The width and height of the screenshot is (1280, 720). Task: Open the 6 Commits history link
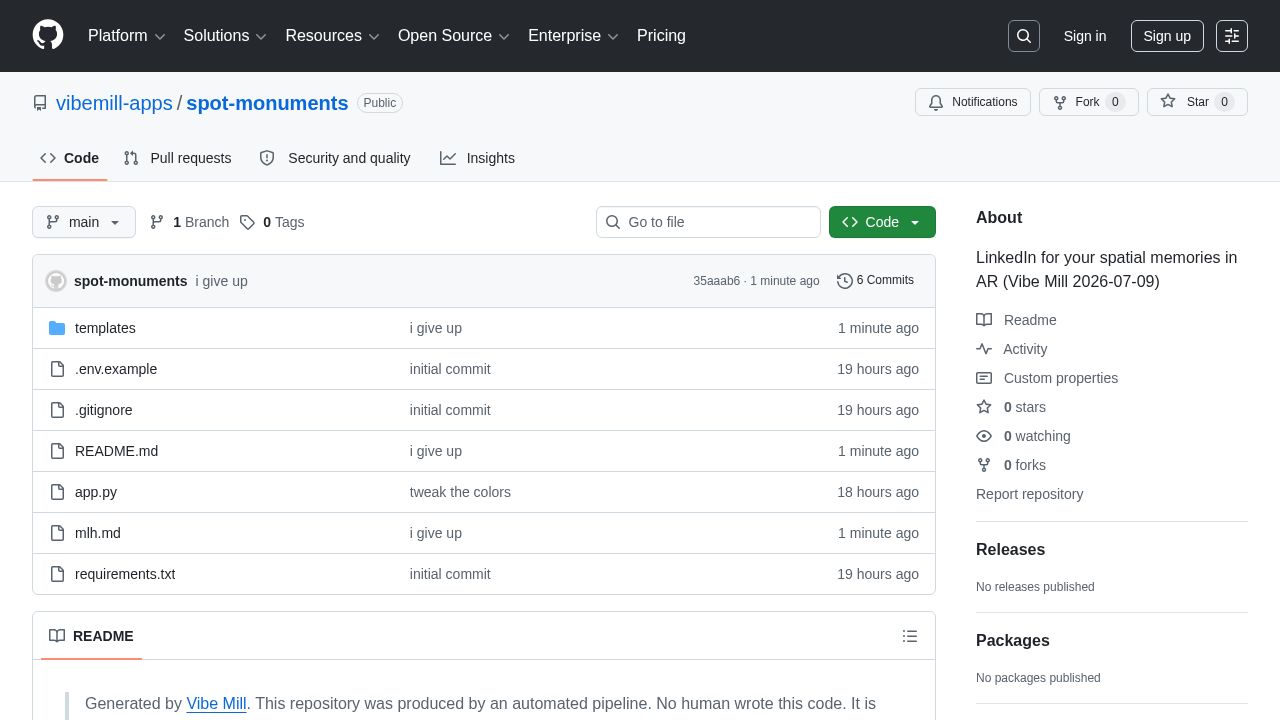[875, 281]
